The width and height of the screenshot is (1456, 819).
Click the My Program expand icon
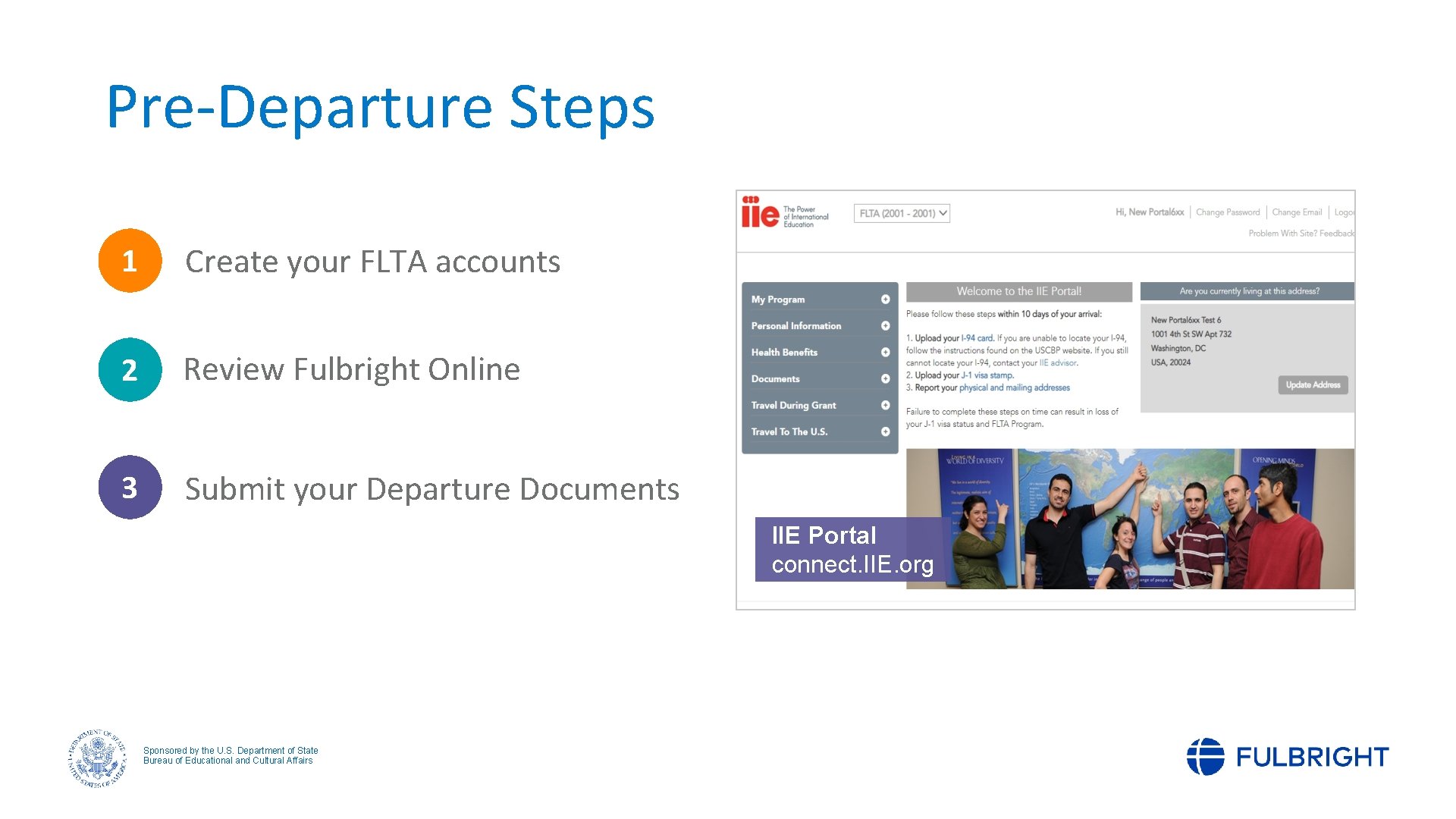click(x=885, y=300)
